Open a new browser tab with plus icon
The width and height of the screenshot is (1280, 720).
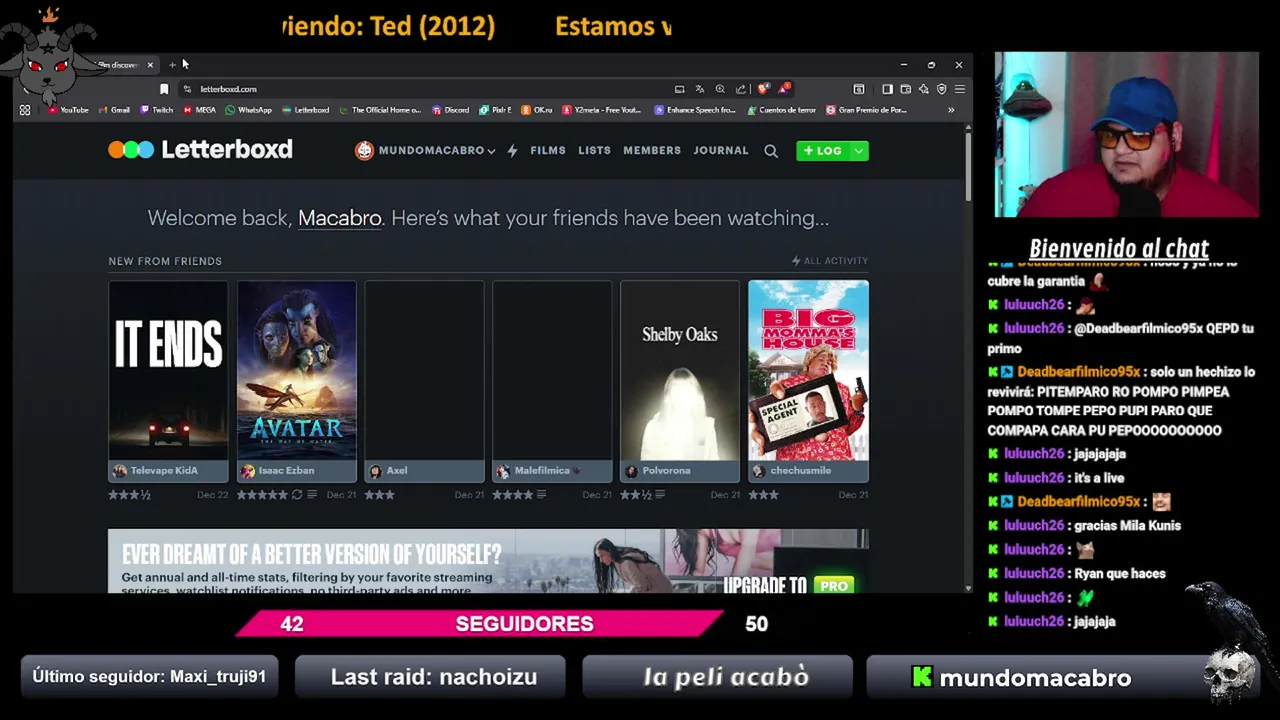pos(172,65)
